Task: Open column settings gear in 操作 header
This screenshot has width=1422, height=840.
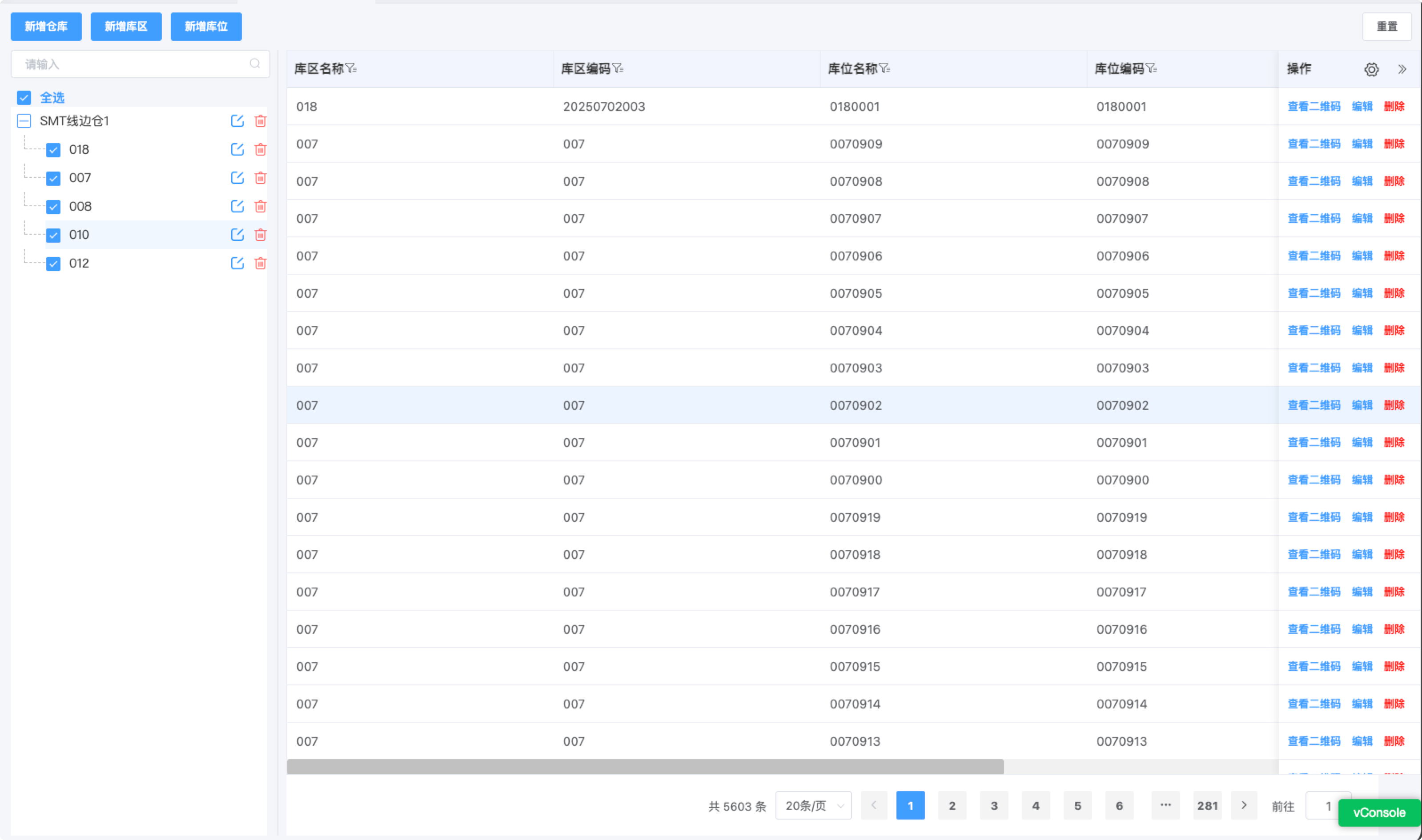Action: (1371, 69)
